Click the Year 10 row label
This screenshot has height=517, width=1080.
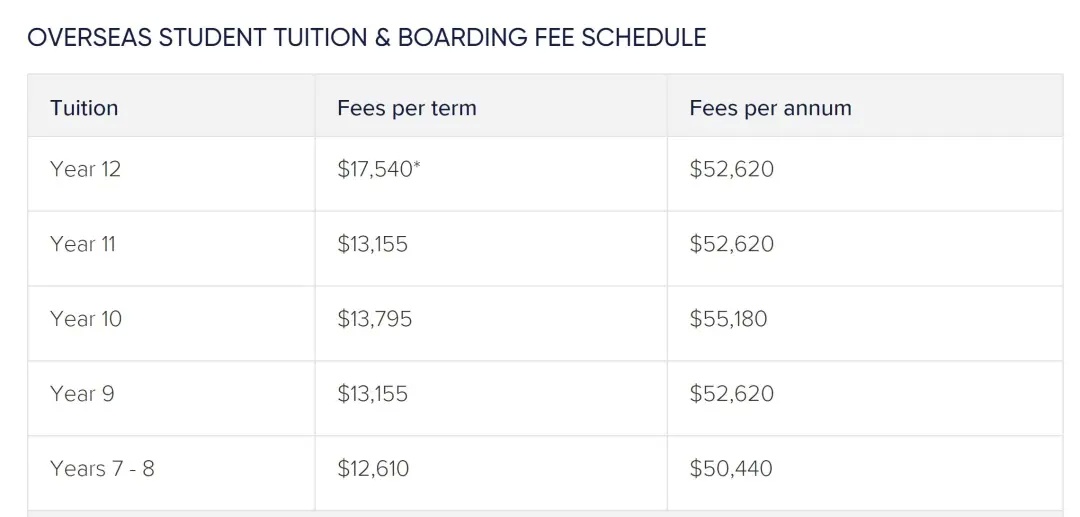pos(85,319)
